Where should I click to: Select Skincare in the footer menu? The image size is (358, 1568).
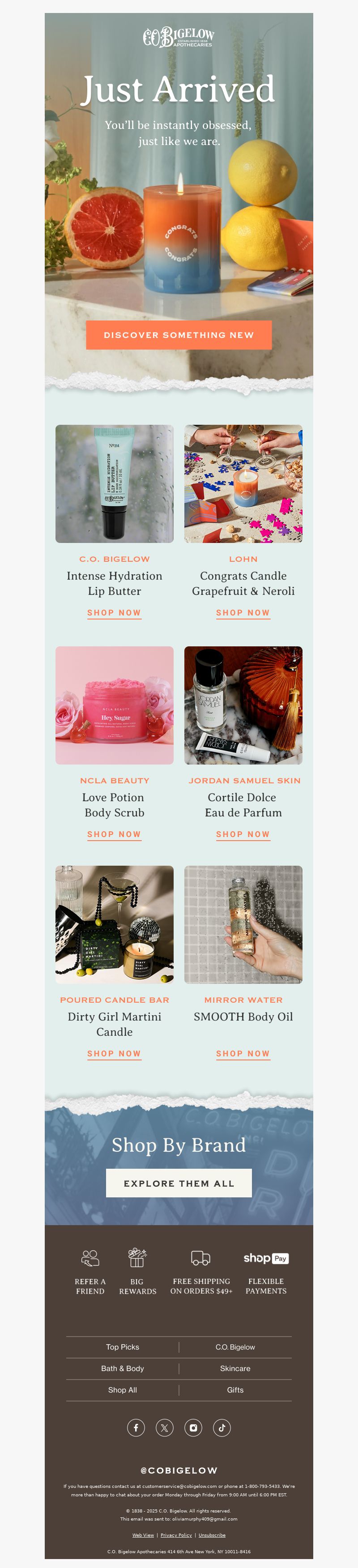click(x=235, y=1368)
